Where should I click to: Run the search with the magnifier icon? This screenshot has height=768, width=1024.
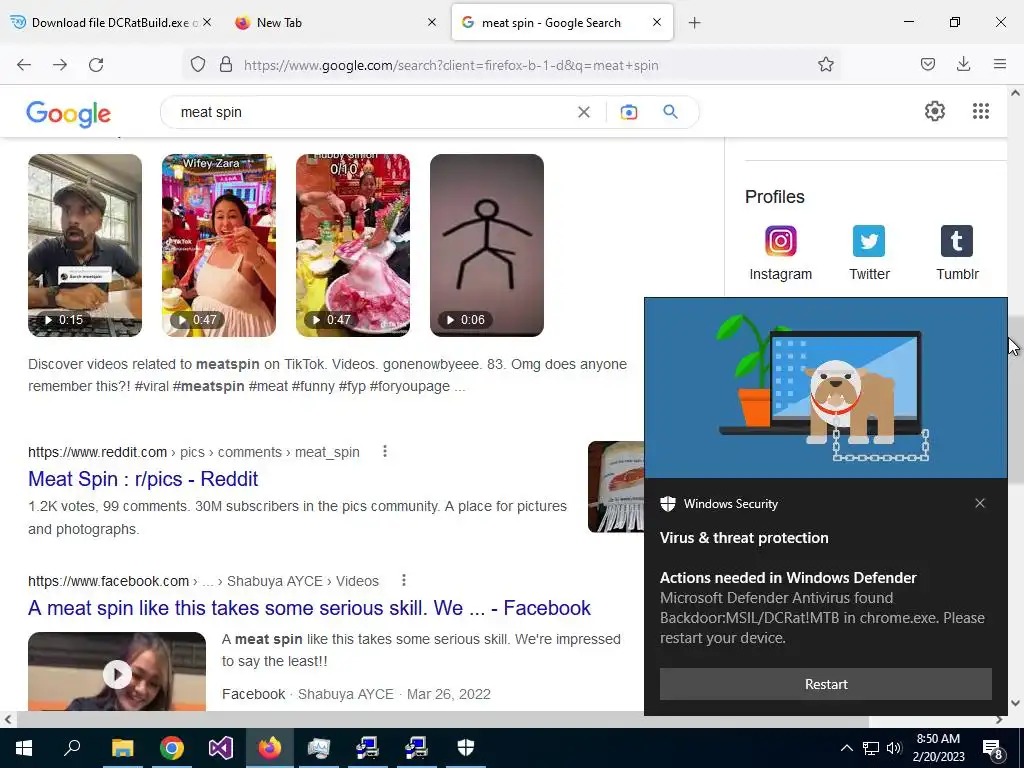pyautogui.click(x=670, y=112)
